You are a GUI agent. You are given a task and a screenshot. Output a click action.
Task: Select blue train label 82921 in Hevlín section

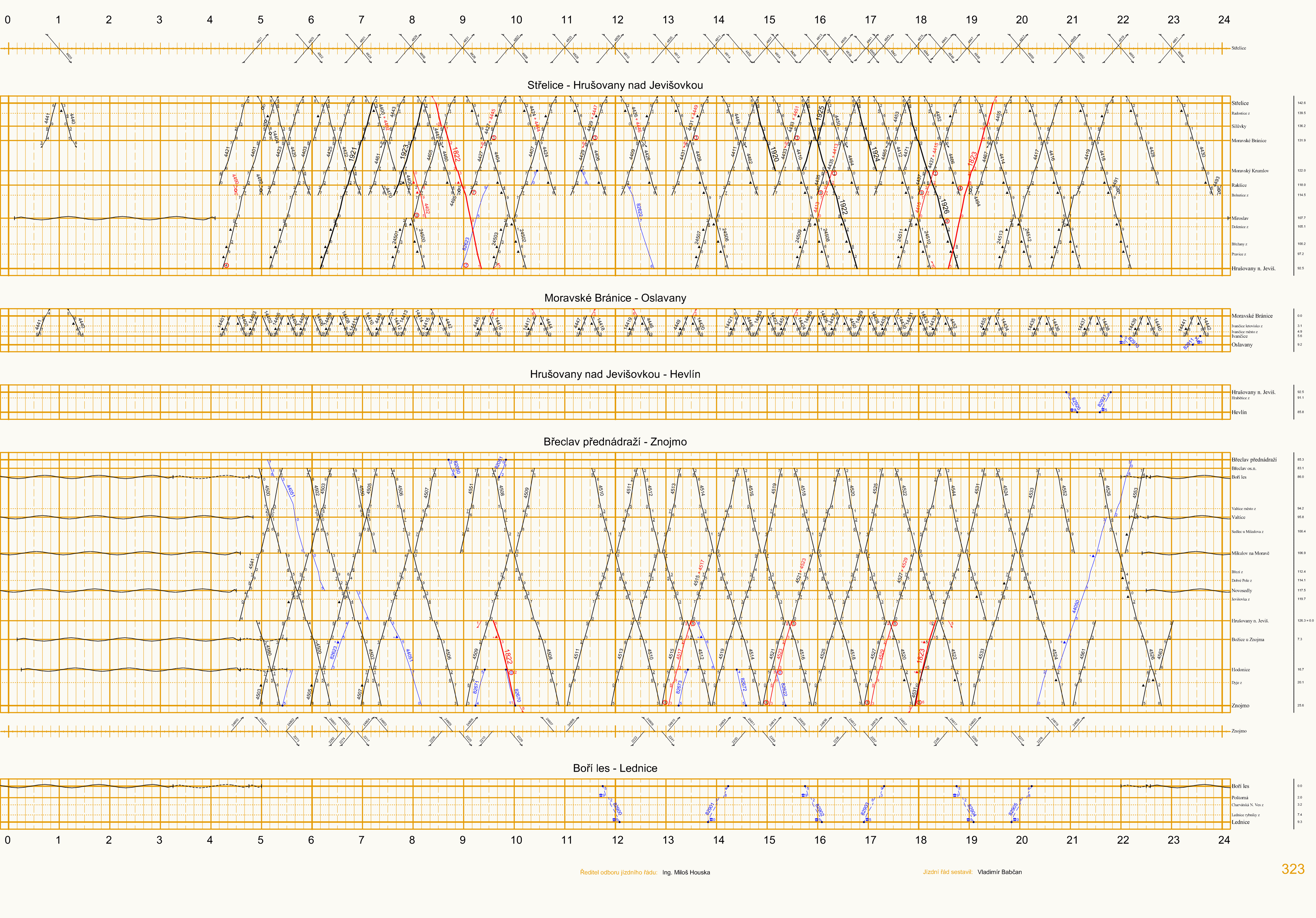pos(1102,401)
